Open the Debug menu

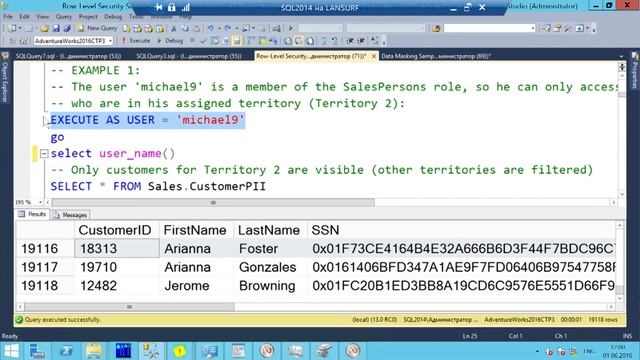point(113,17)
